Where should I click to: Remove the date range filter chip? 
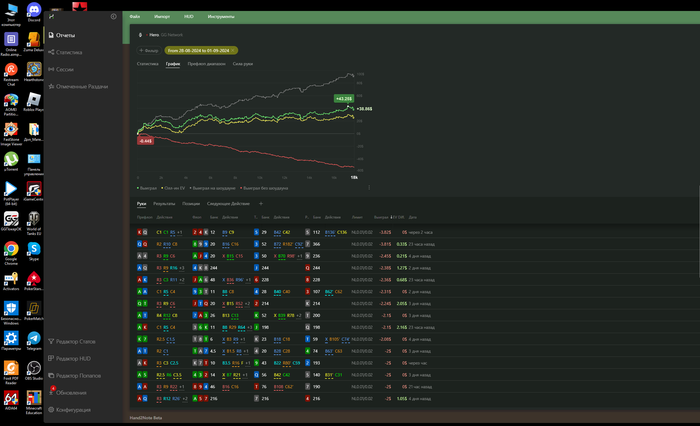point(233,50)
